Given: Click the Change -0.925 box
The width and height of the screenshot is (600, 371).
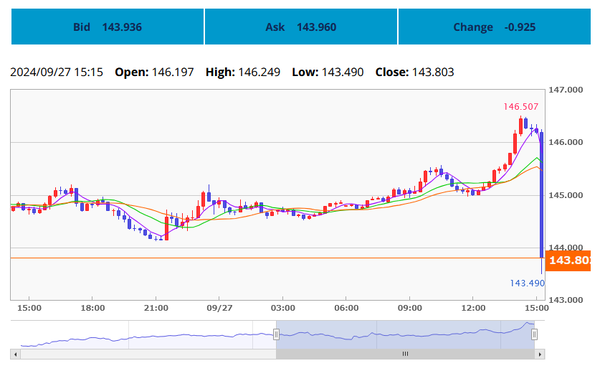Looking at the screenshot, I should tap(494, 27).
